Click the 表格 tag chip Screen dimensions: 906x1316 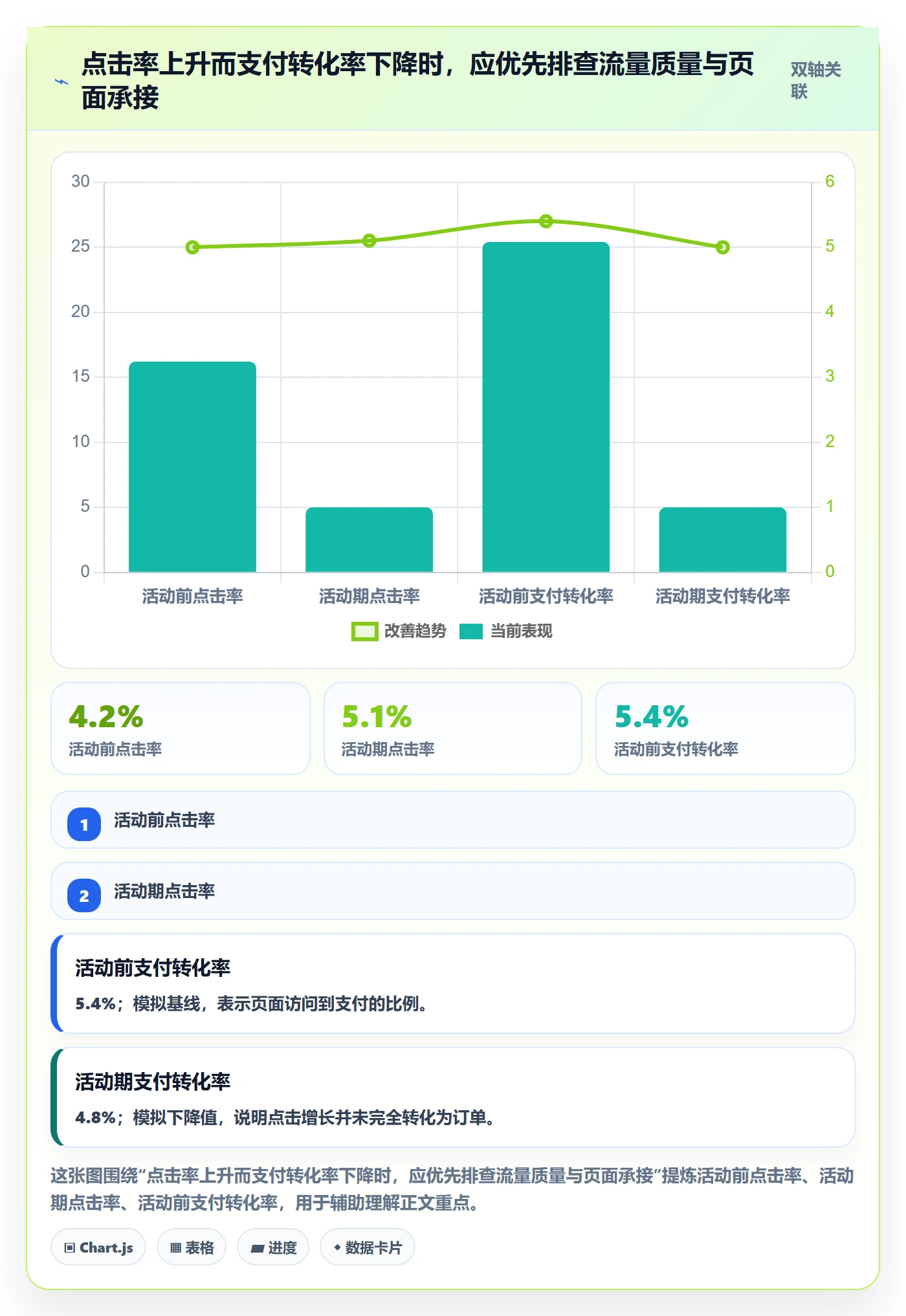coord(192,1247)
